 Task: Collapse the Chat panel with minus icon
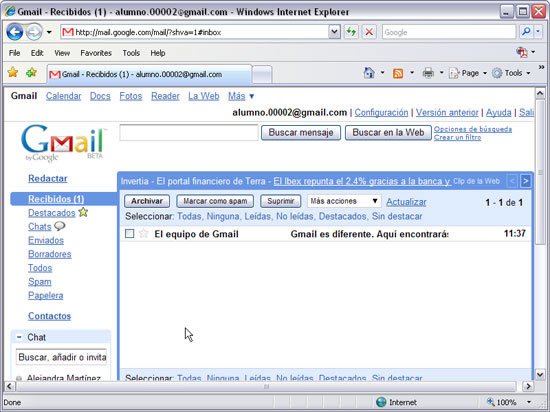[x=19, y=337]
